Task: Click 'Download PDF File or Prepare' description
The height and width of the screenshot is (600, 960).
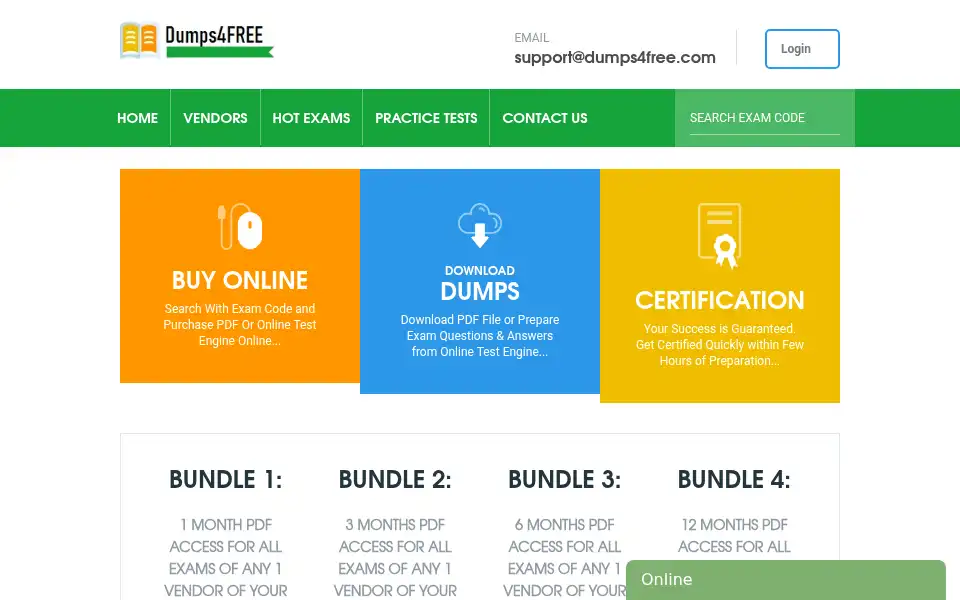Action: point(480,336)
